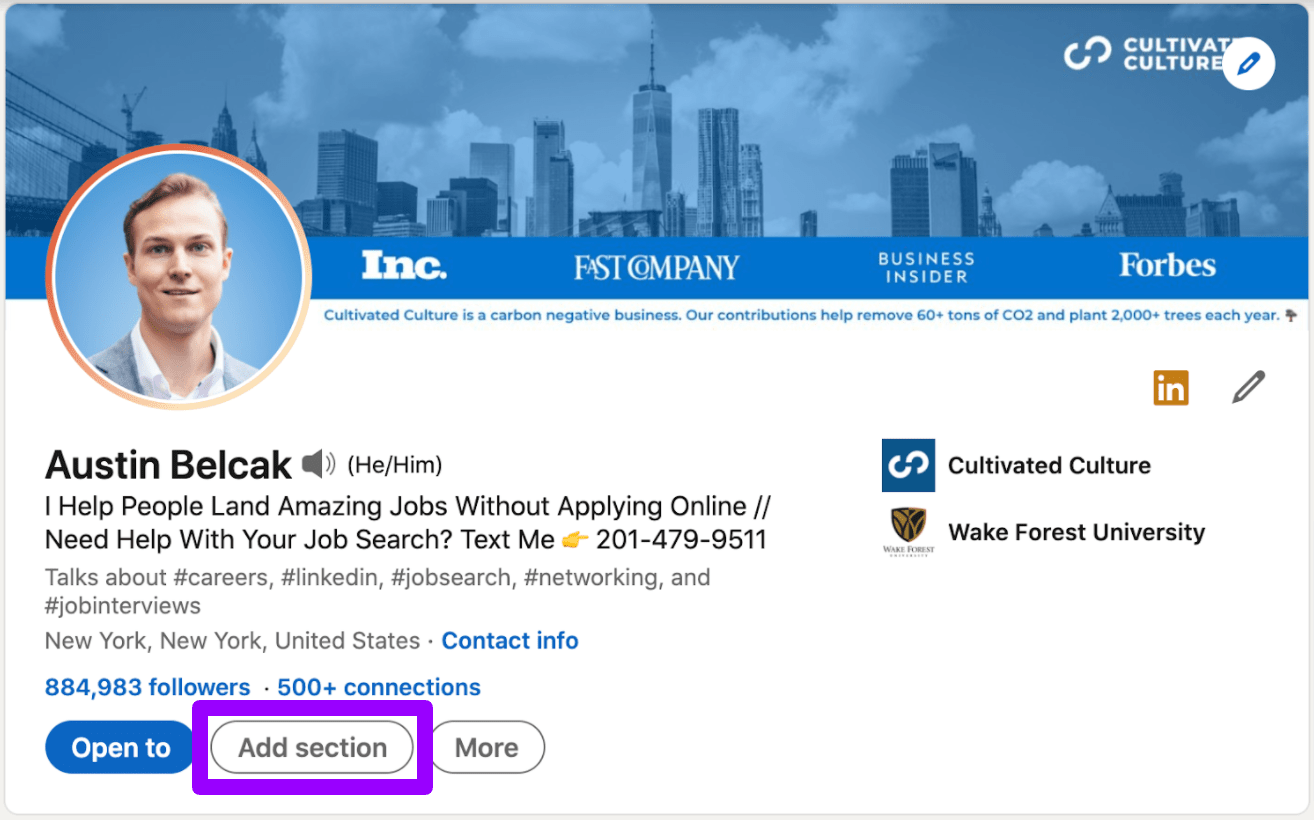Image resolution: width=1314 pixels, height=820 pixels.
Task: Click the Cultivated Culture company logo
Action: tap(908, 465)
